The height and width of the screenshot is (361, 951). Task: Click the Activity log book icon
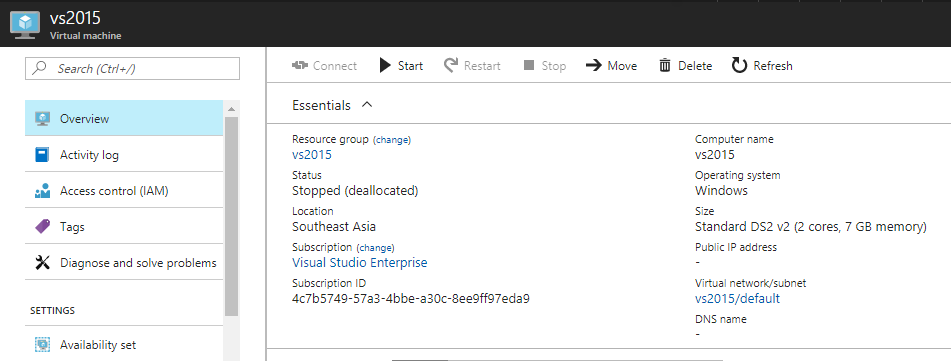(42, 155)
